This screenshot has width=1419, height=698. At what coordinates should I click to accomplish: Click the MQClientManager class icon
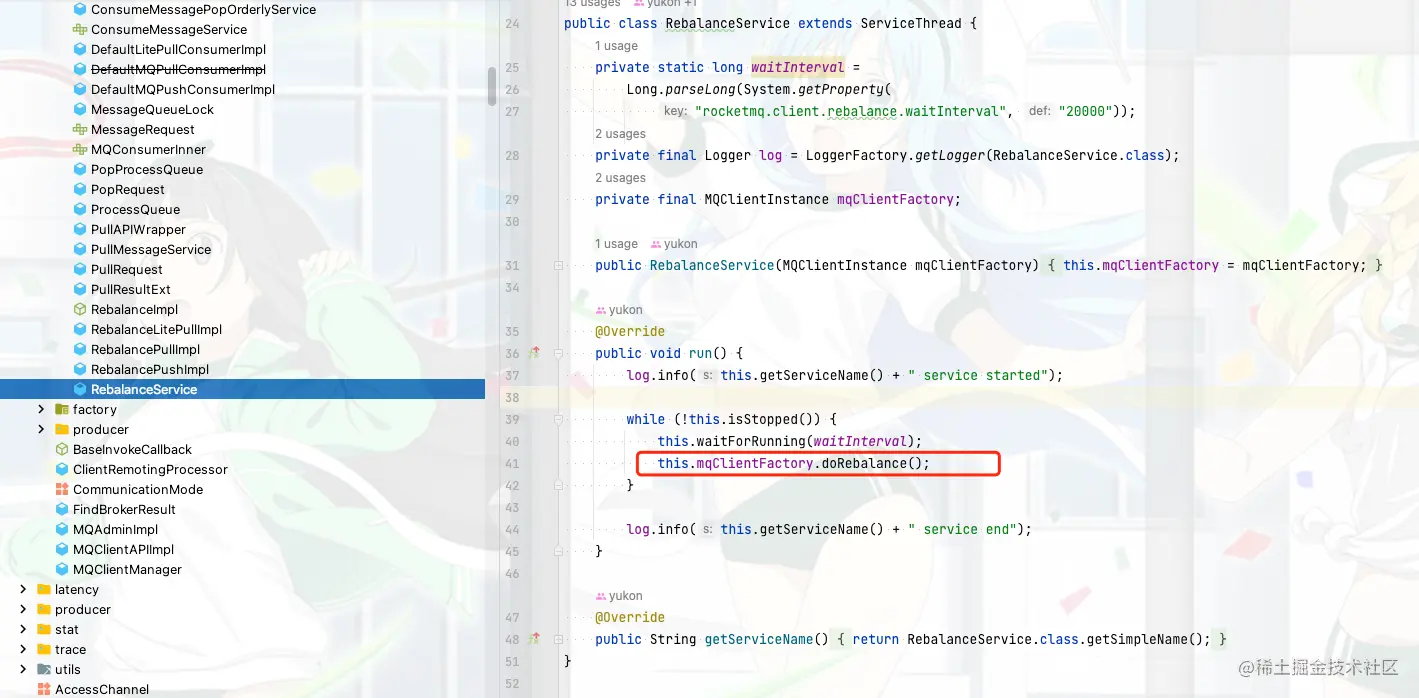[x=62, y=569]
